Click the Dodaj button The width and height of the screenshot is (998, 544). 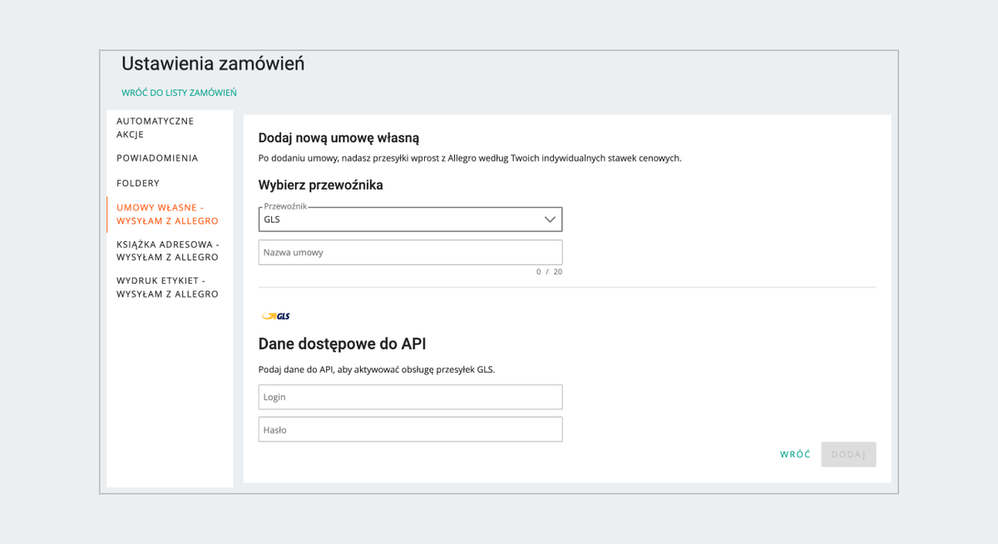[x=848, y=454]
